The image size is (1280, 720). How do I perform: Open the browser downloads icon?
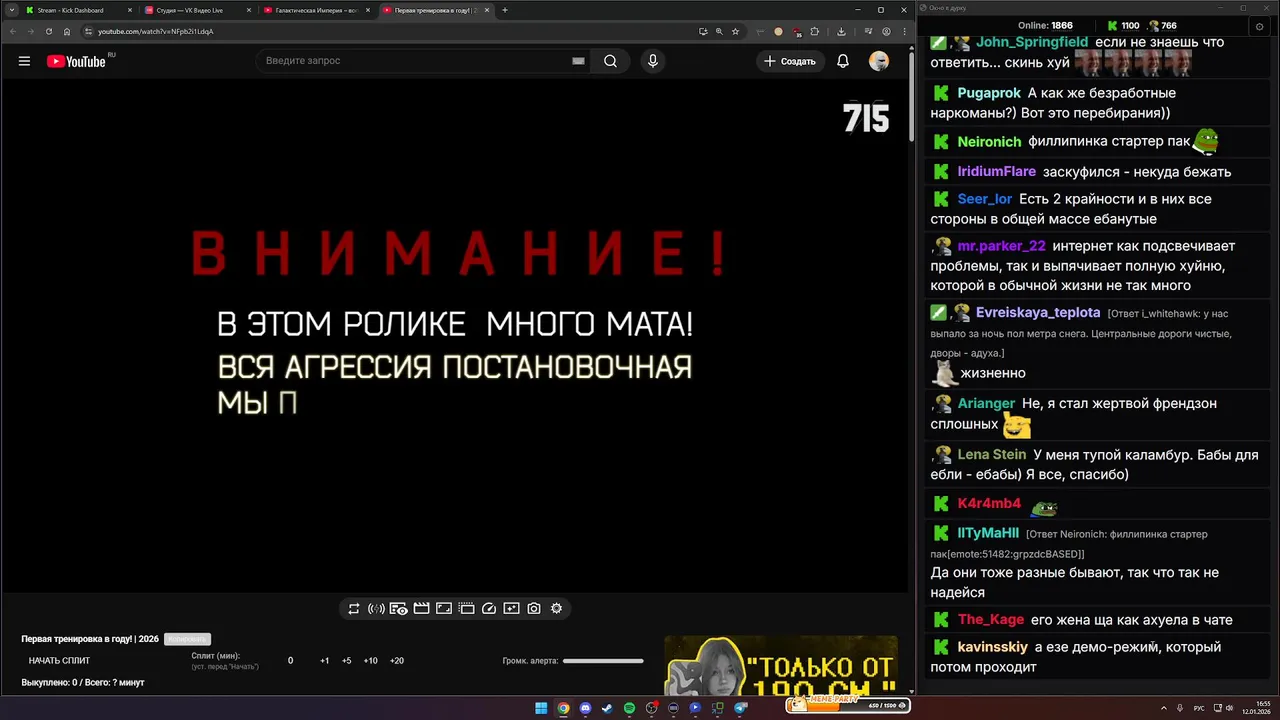point(842,31)
